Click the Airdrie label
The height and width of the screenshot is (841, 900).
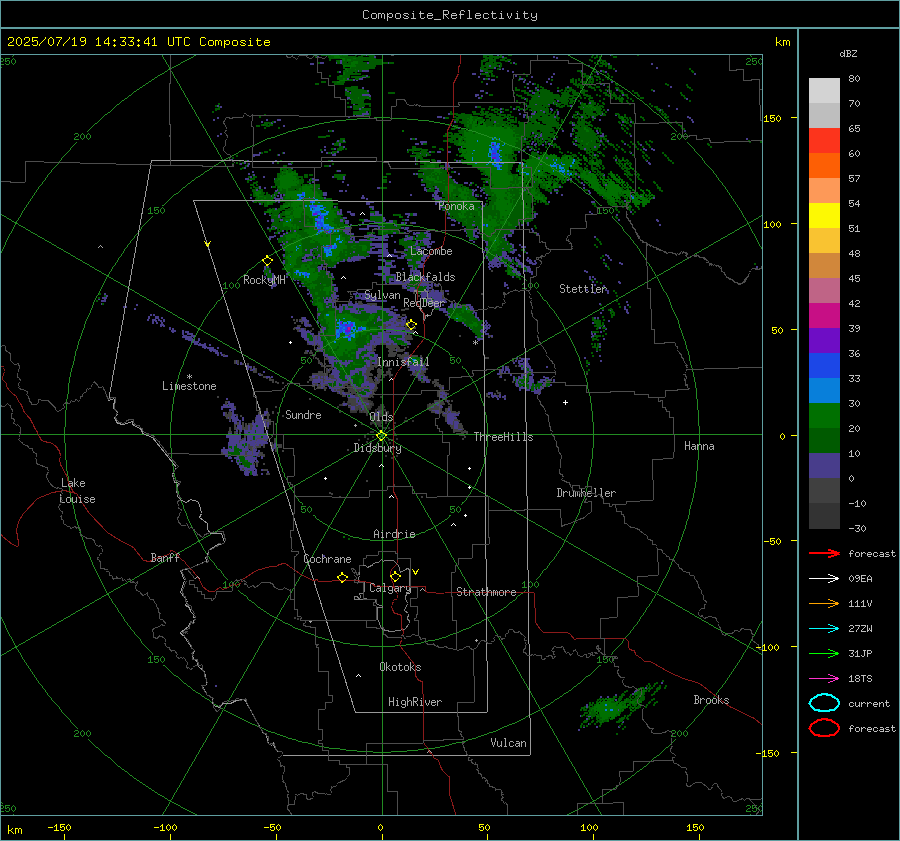click(394, 534)
